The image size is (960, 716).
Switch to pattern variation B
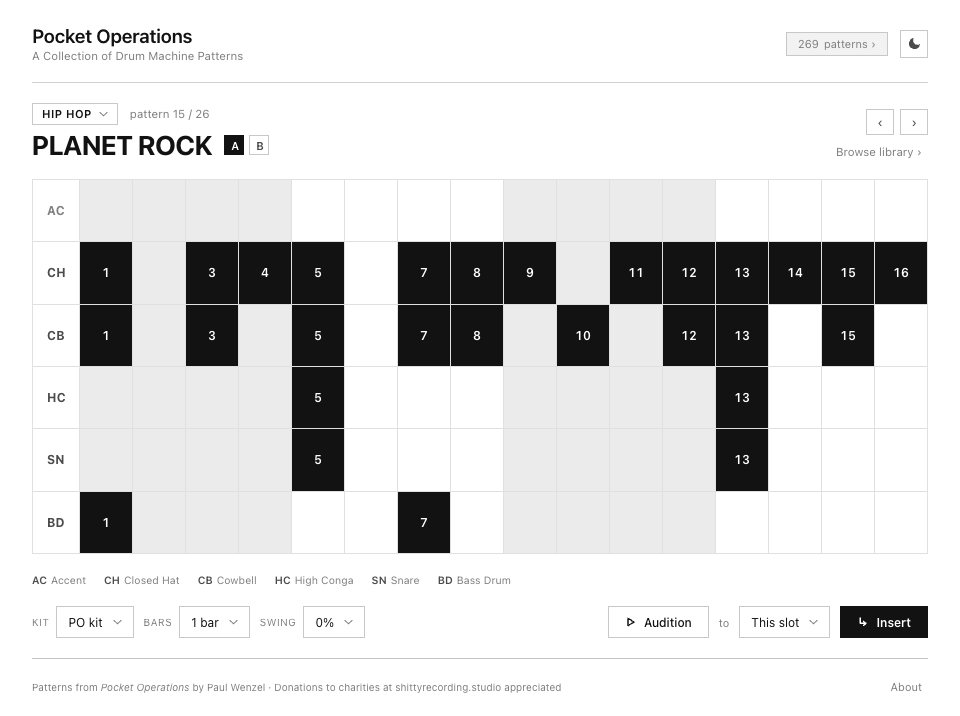[259, 146]
